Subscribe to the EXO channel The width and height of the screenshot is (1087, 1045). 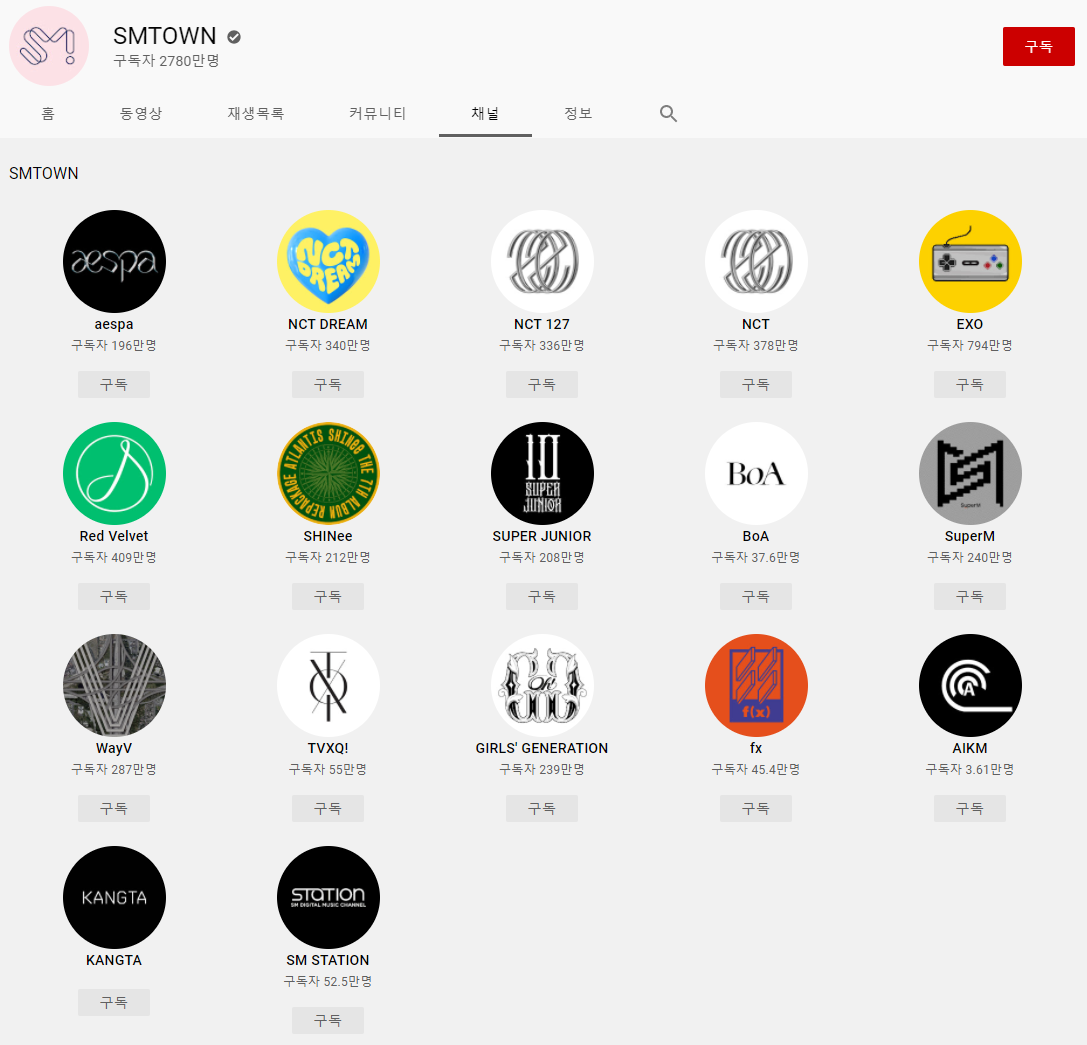tap(970, 384)
